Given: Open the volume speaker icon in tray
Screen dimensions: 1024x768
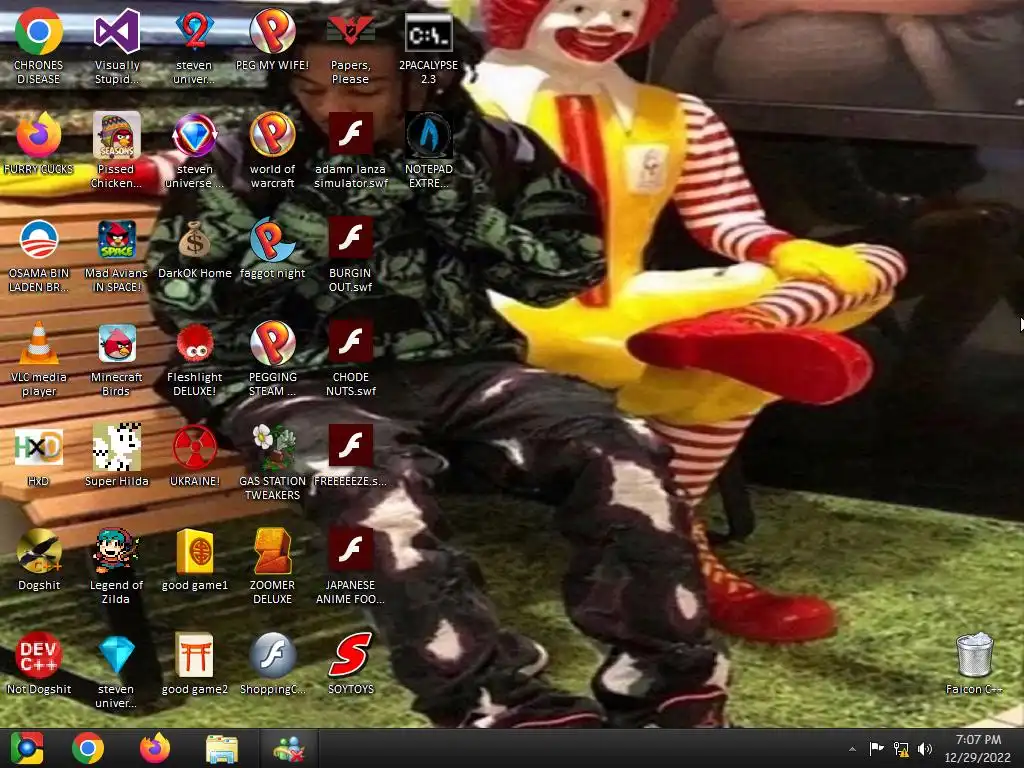Looking at the screenshot, I should pos(925,749).
